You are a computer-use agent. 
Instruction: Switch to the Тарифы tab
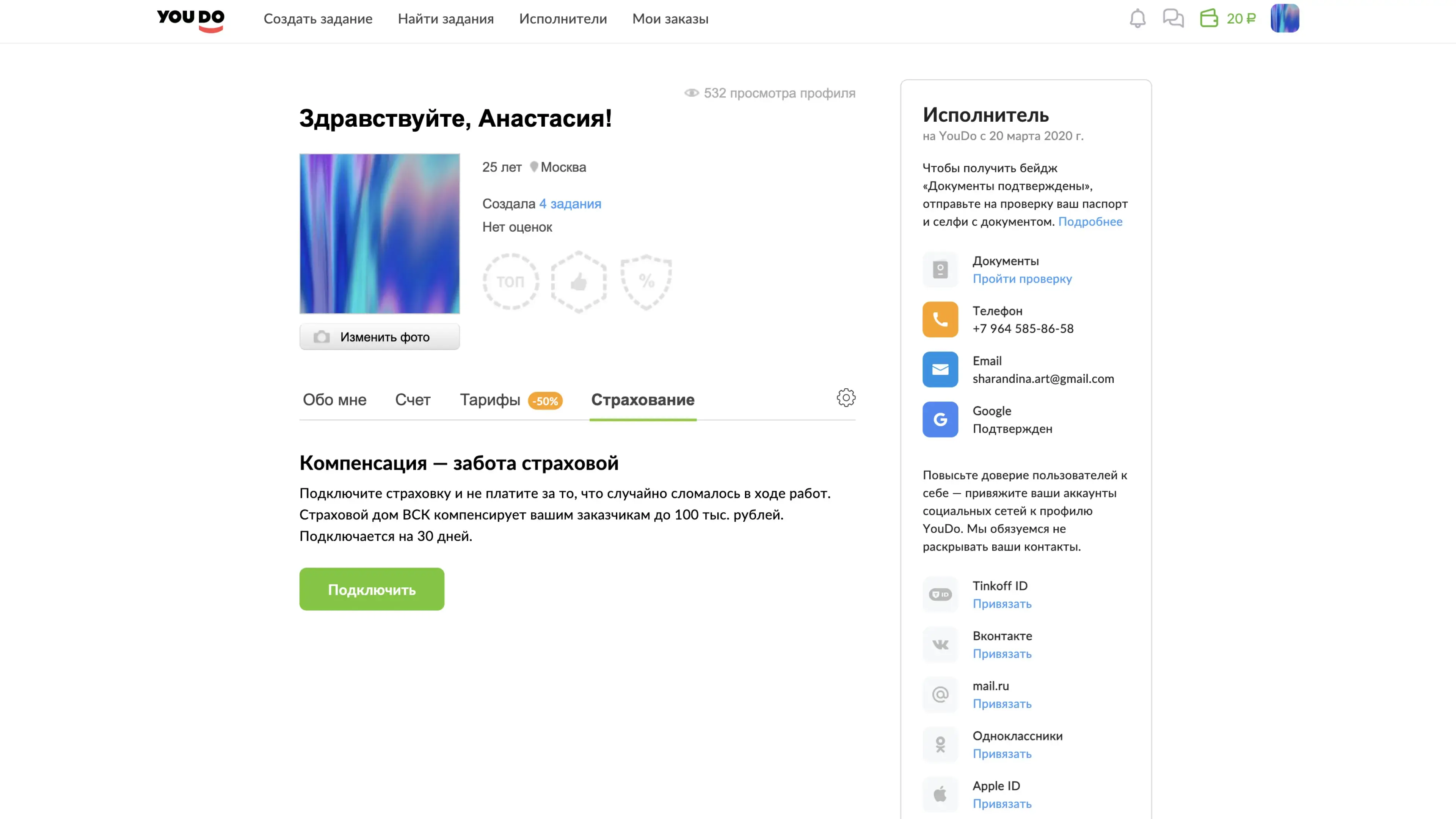point(490,400)
